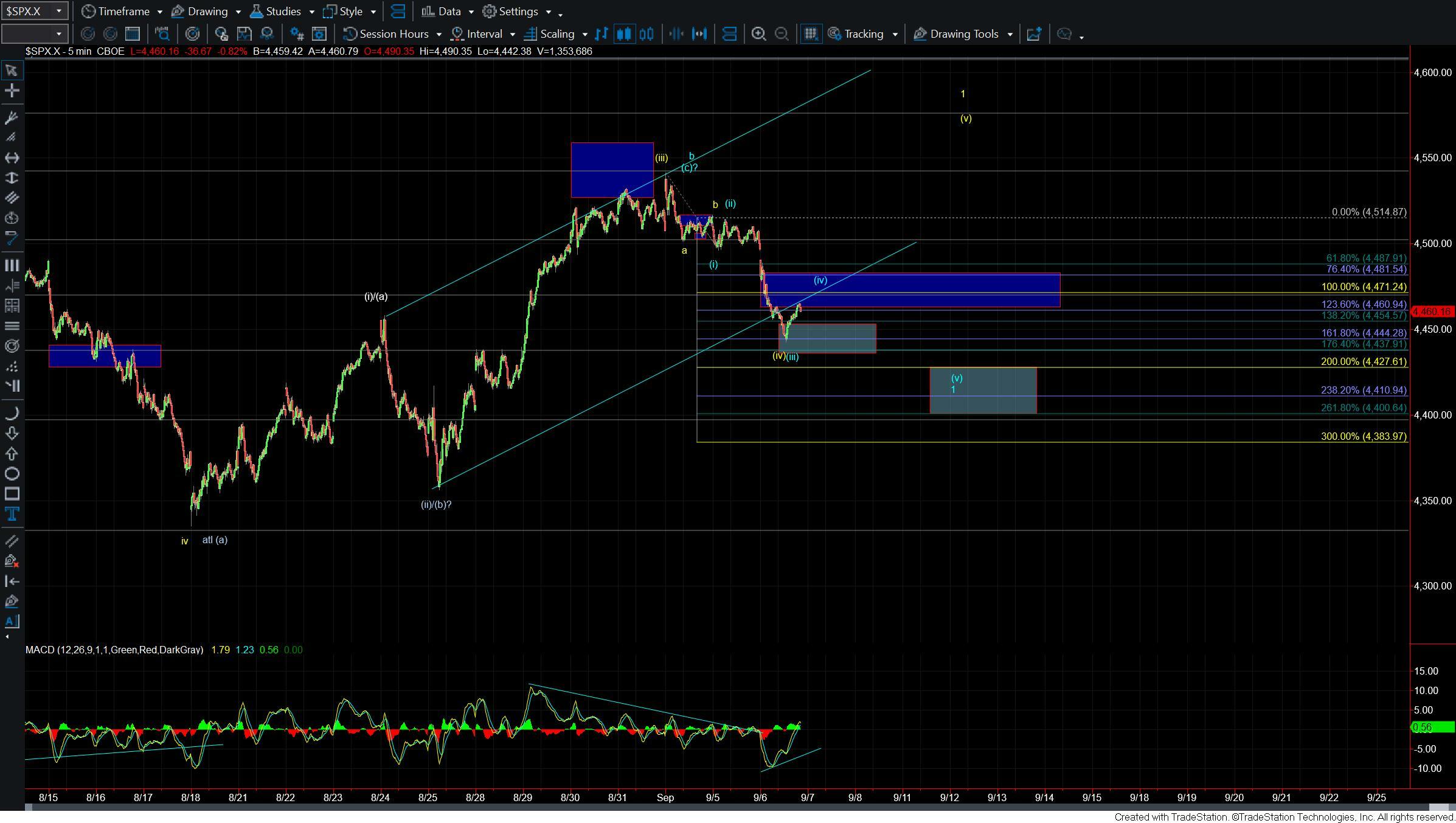Viewport: 1456px width, 823px height.
Task: Click the blue rectangle near (iii) label
Action: (x=612, y=170)
